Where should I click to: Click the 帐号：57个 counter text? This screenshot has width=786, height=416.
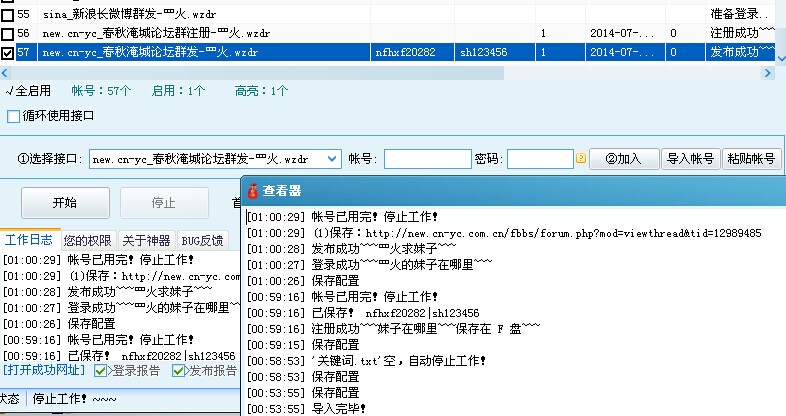pos(101,91)
